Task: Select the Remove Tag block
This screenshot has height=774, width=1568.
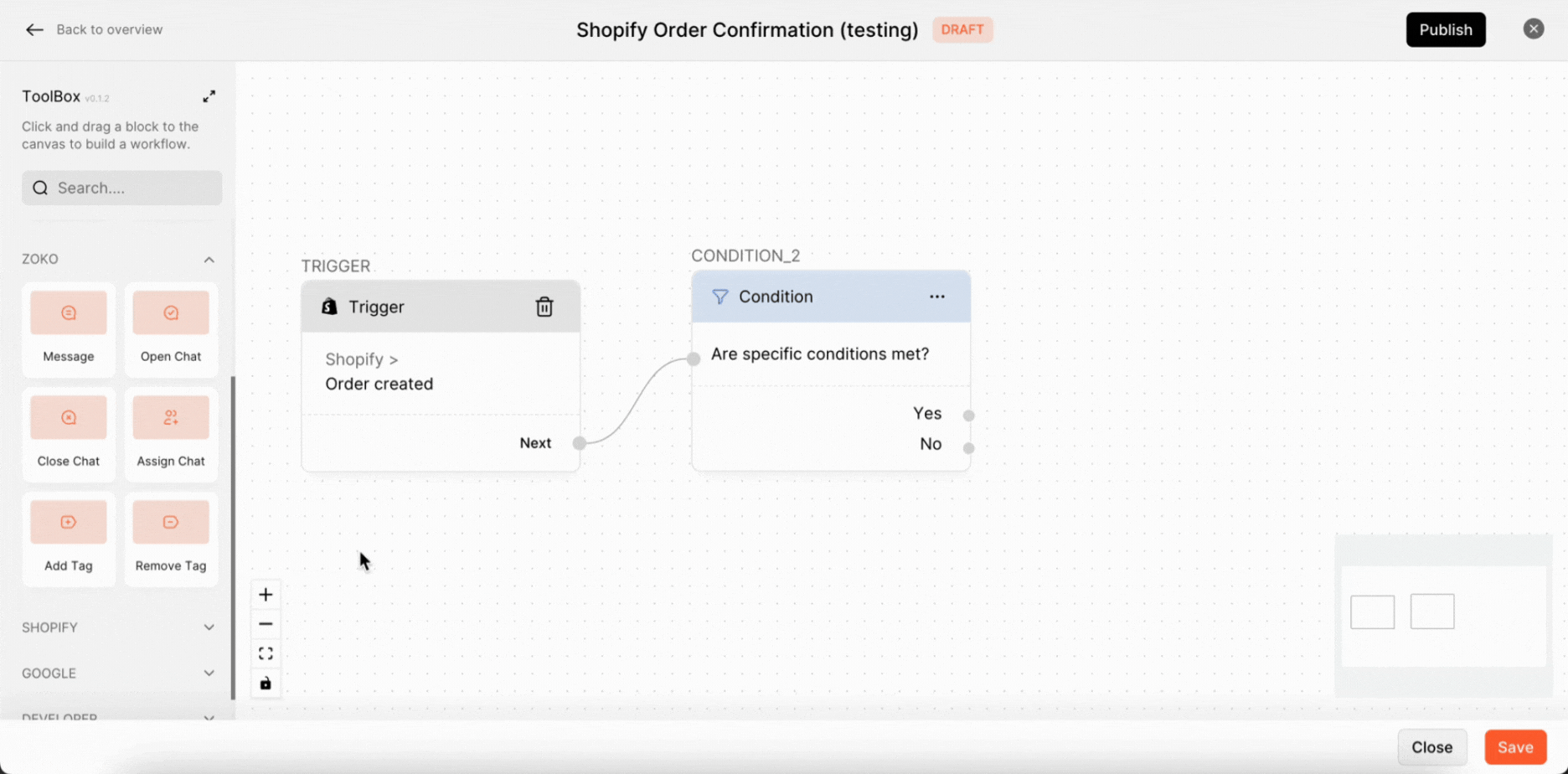Action: [171, 538]
